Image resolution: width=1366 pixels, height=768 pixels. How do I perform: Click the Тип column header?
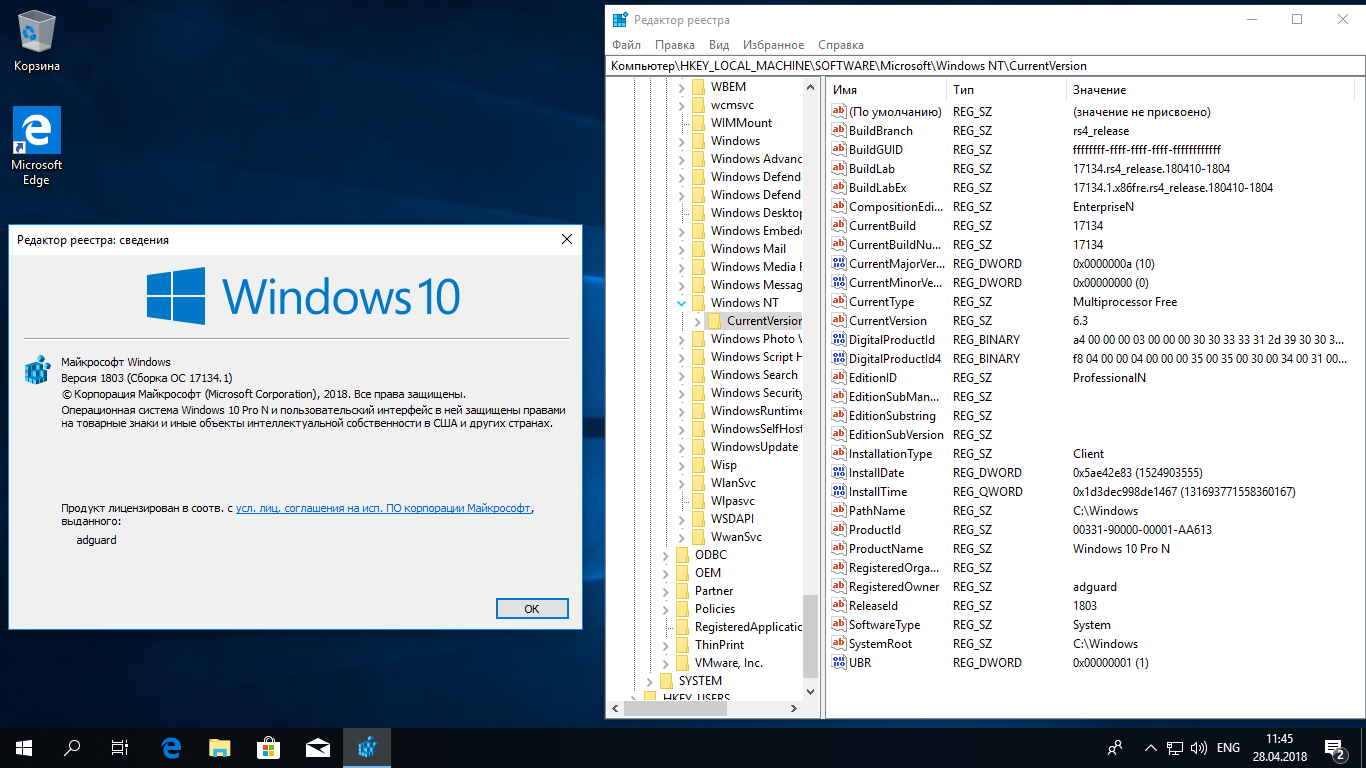(x=1006, y=90)
